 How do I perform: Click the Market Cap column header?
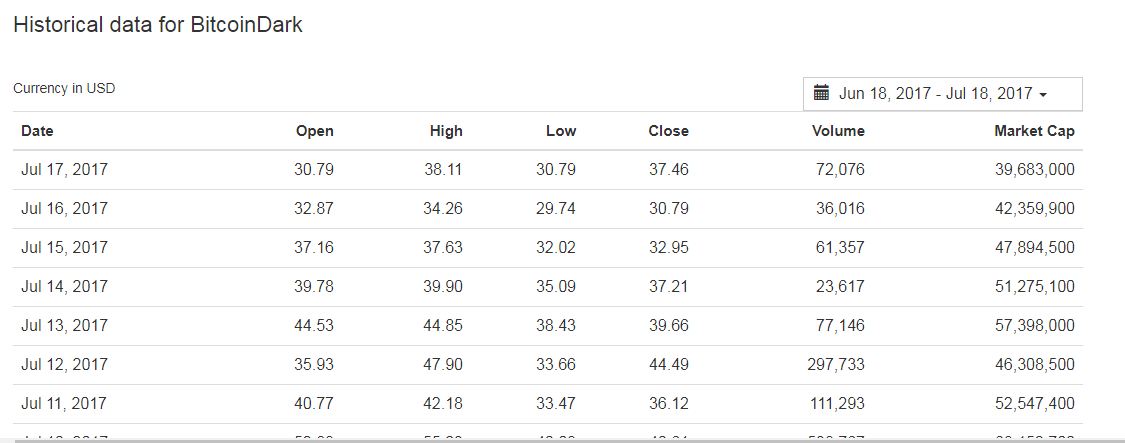pos(1034,131)
